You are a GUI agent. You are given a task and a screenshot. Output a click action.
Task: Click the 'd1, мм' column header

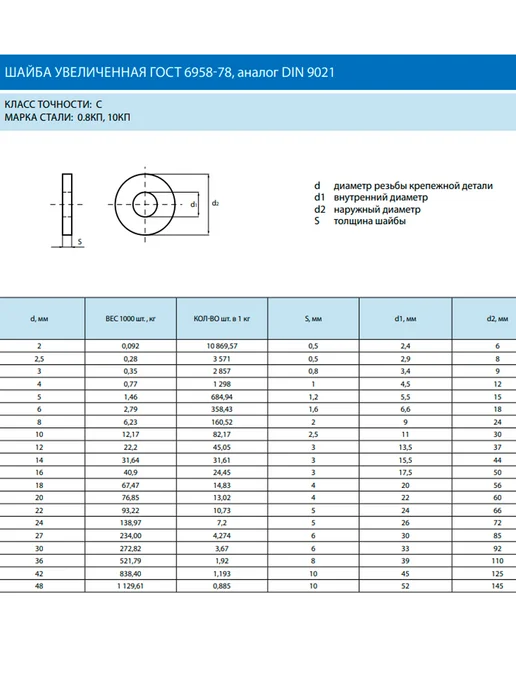[405, 319]
